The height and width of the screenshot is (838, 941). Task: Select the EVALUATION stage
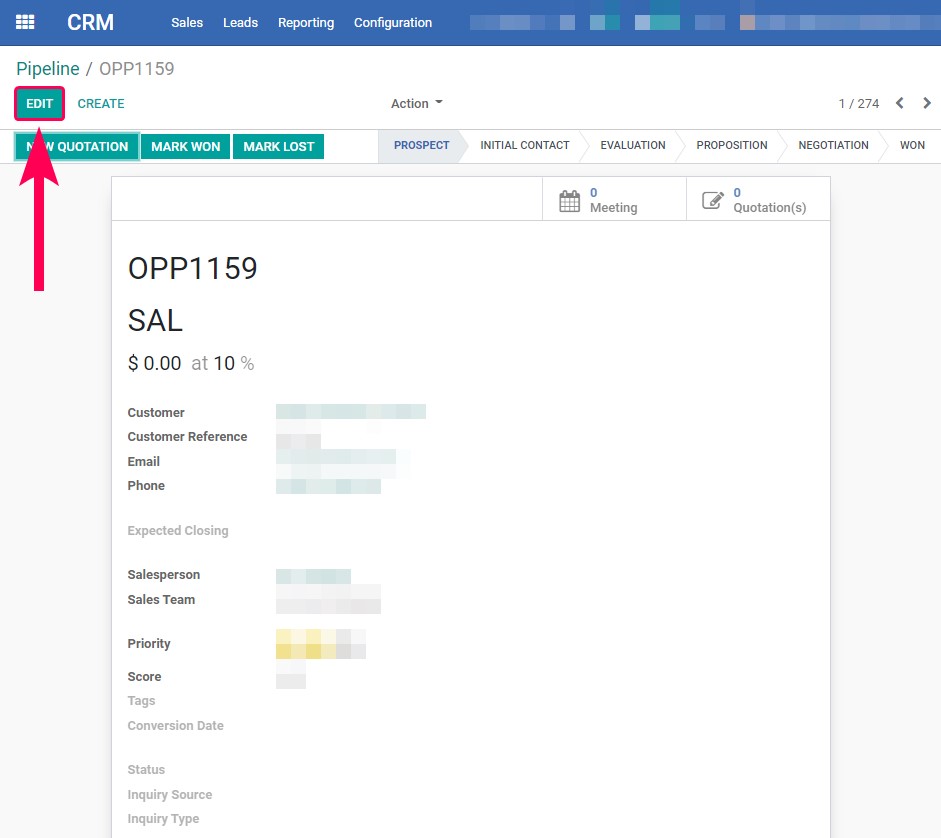[x=633, y=145]
